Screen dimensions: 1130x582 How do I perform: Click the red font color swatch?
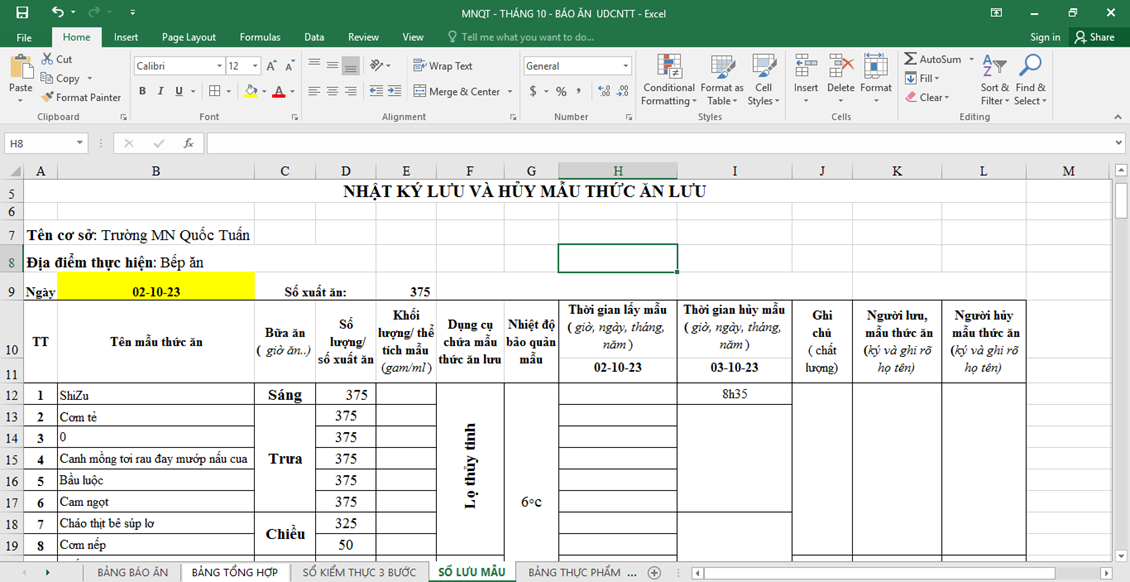click(x=278, y=92)
